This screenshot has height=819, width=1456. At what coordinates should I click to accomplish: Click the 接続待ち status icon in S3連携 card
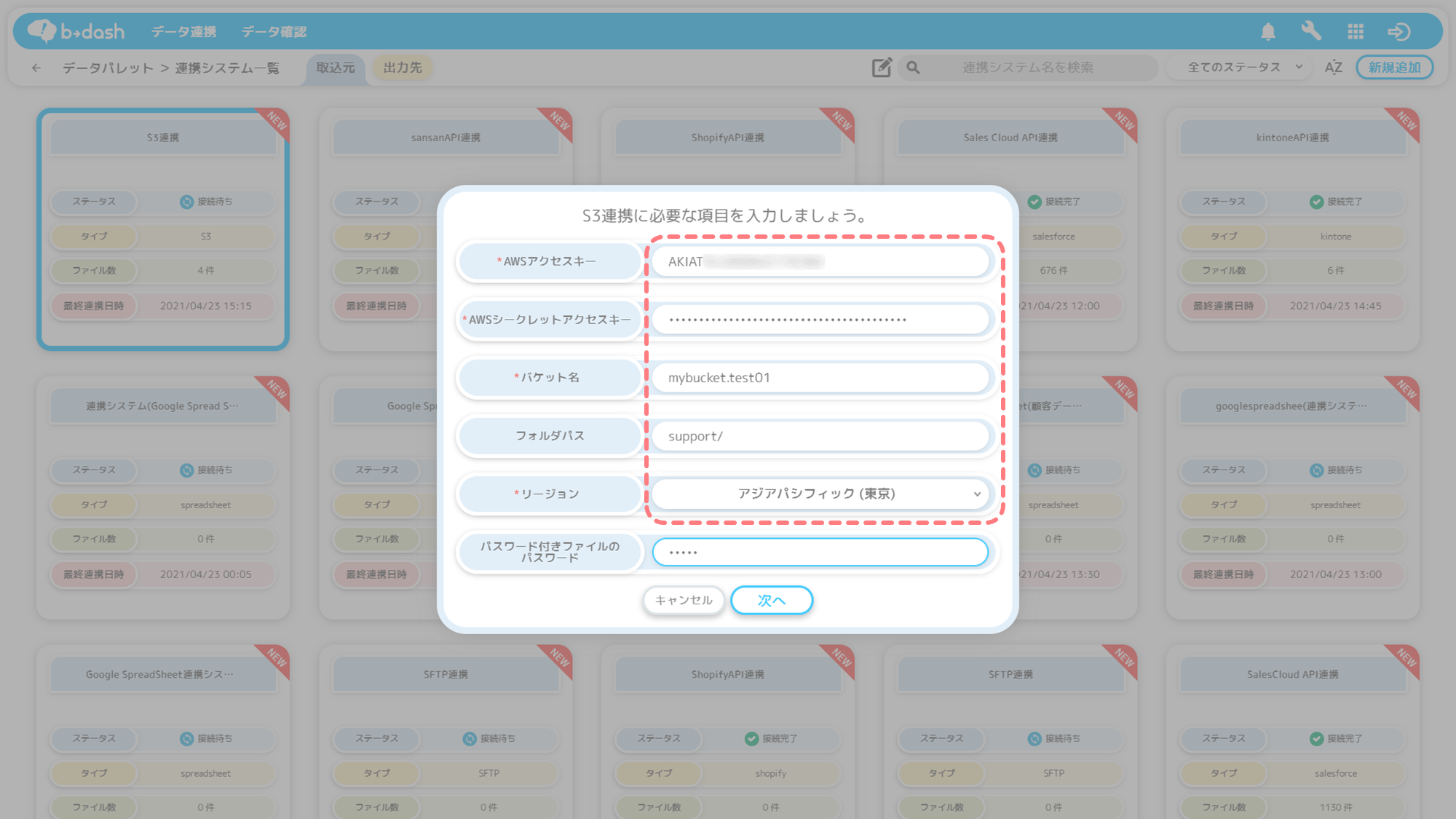186,202
